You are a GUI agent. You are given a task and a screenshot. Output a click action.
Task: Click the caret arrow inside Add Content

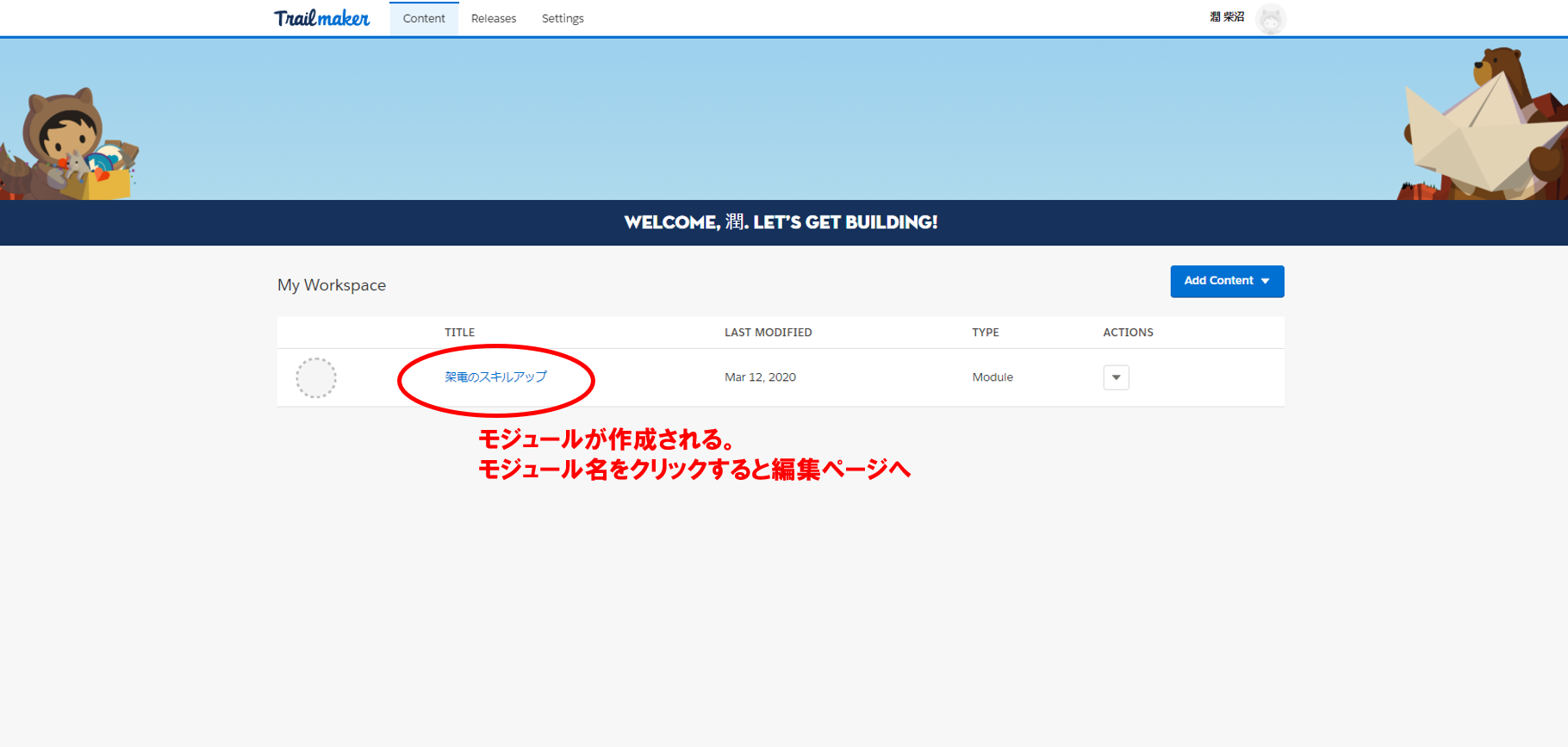[1266, 281]
